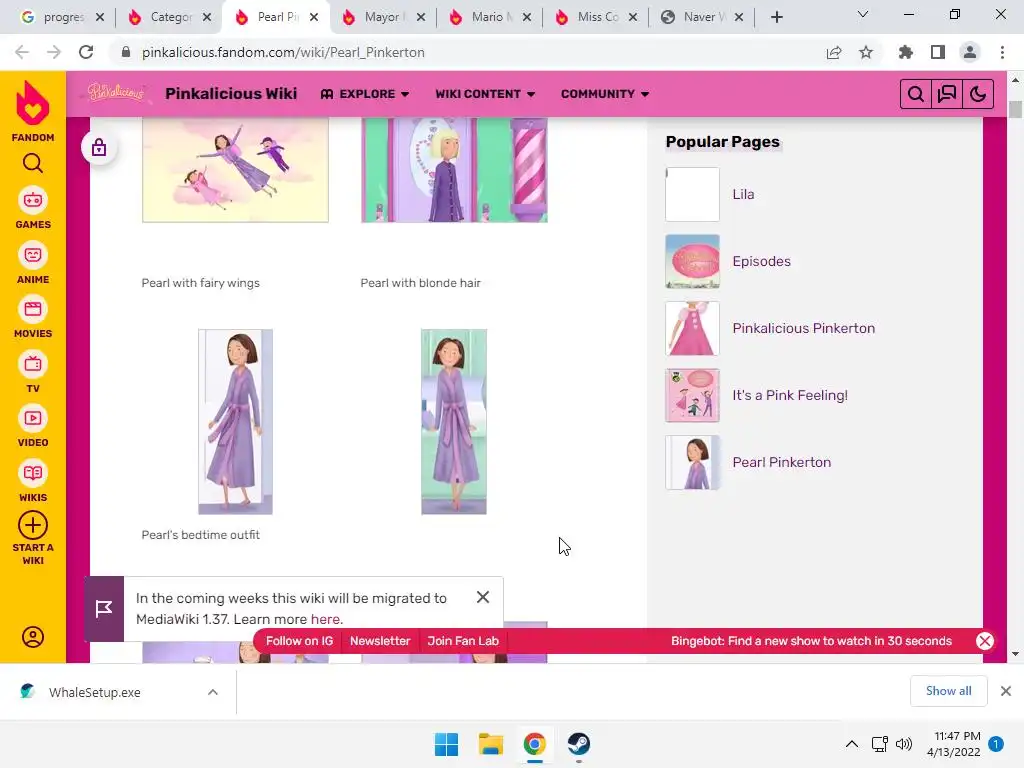Image resolution: width=1024 pixels, height=768 pixels.
Task: Close the Pearl Pinkerton tab
Action: pyautogui.click(x=314, y=17)
